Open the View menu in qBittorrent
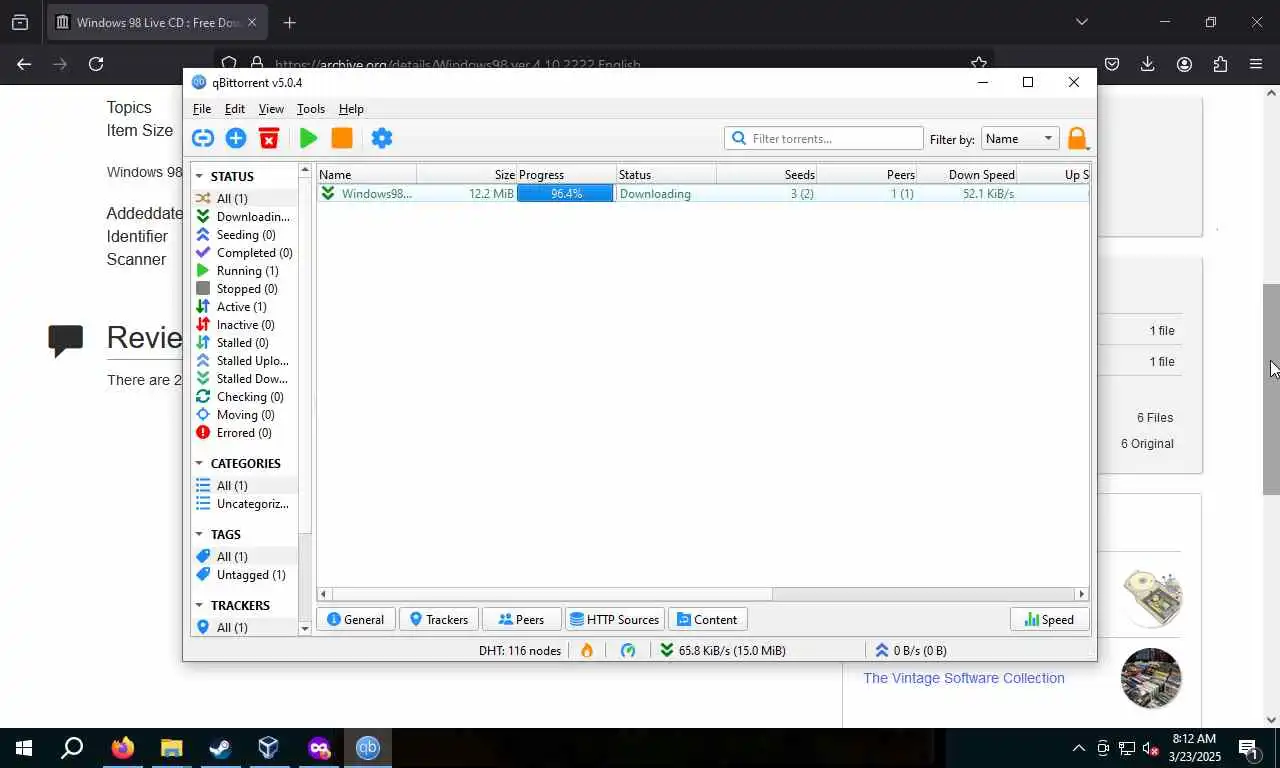 (x=271, y=108)
